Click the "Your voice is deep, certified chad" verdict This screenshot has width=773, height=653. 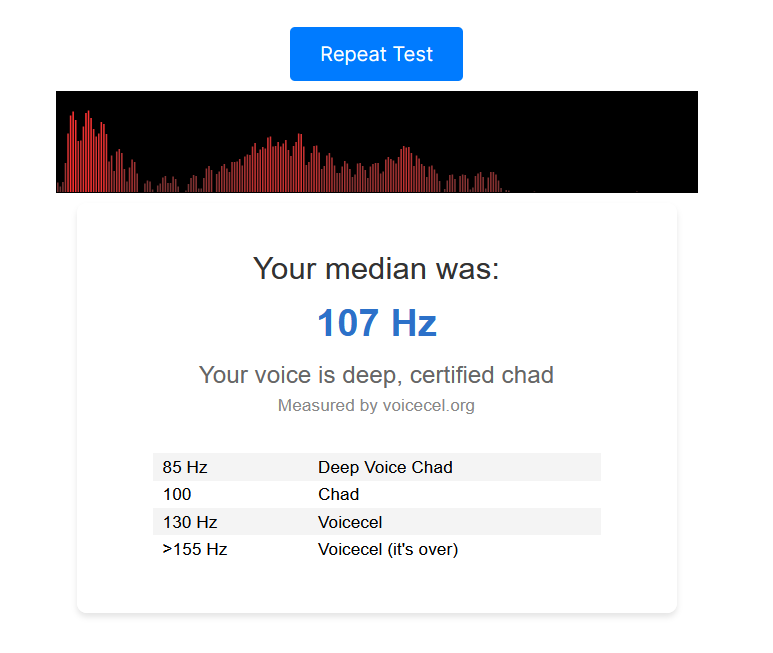click(376, 375)
